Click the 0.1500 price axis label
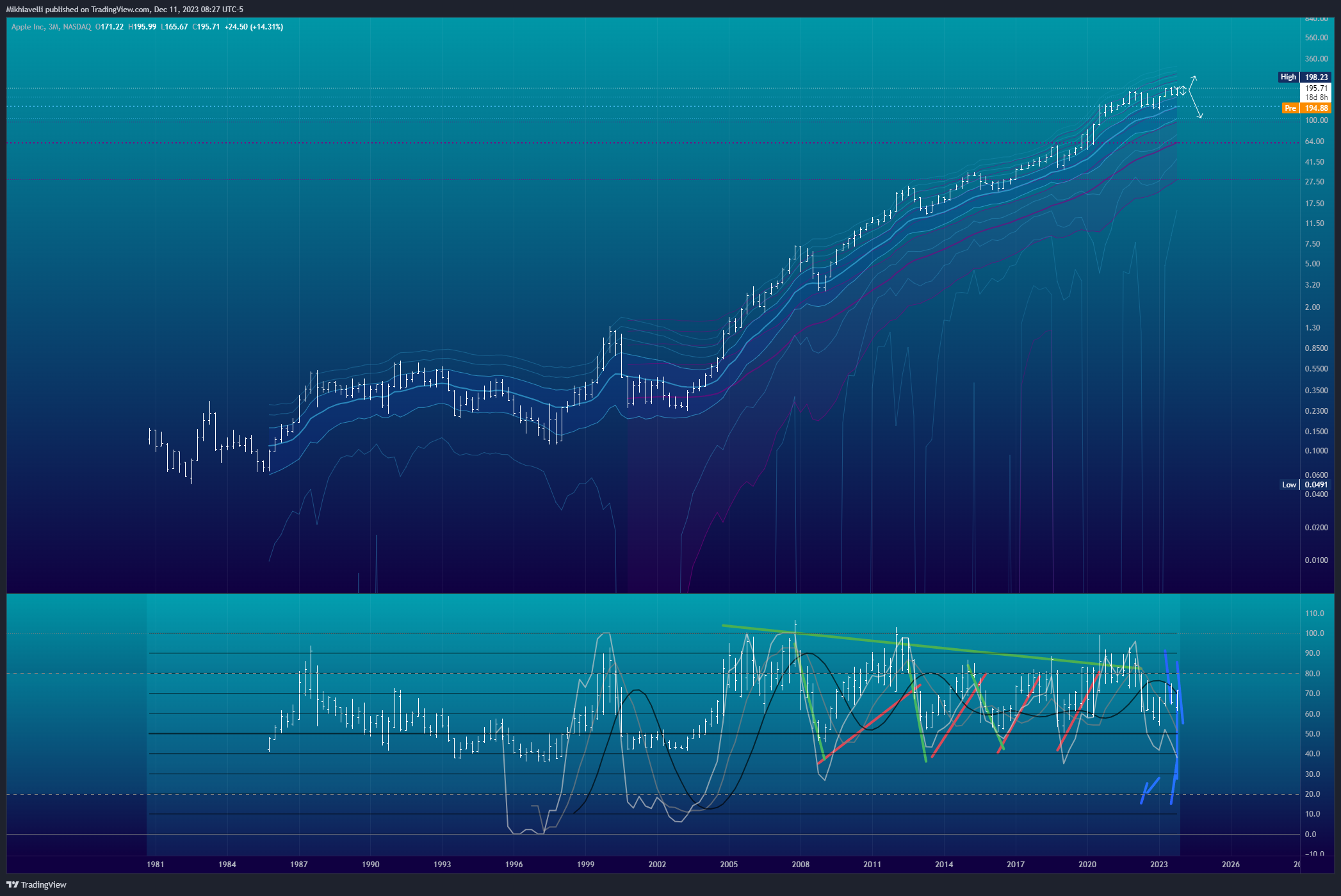 point(1316,432)
